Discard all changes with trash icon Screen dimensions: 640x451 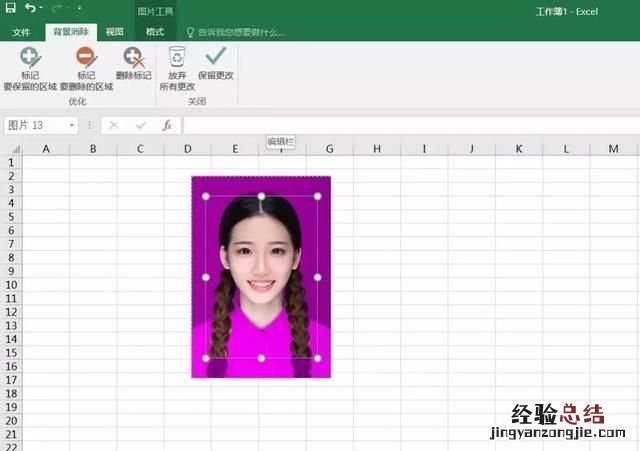(x=177, y=58)
